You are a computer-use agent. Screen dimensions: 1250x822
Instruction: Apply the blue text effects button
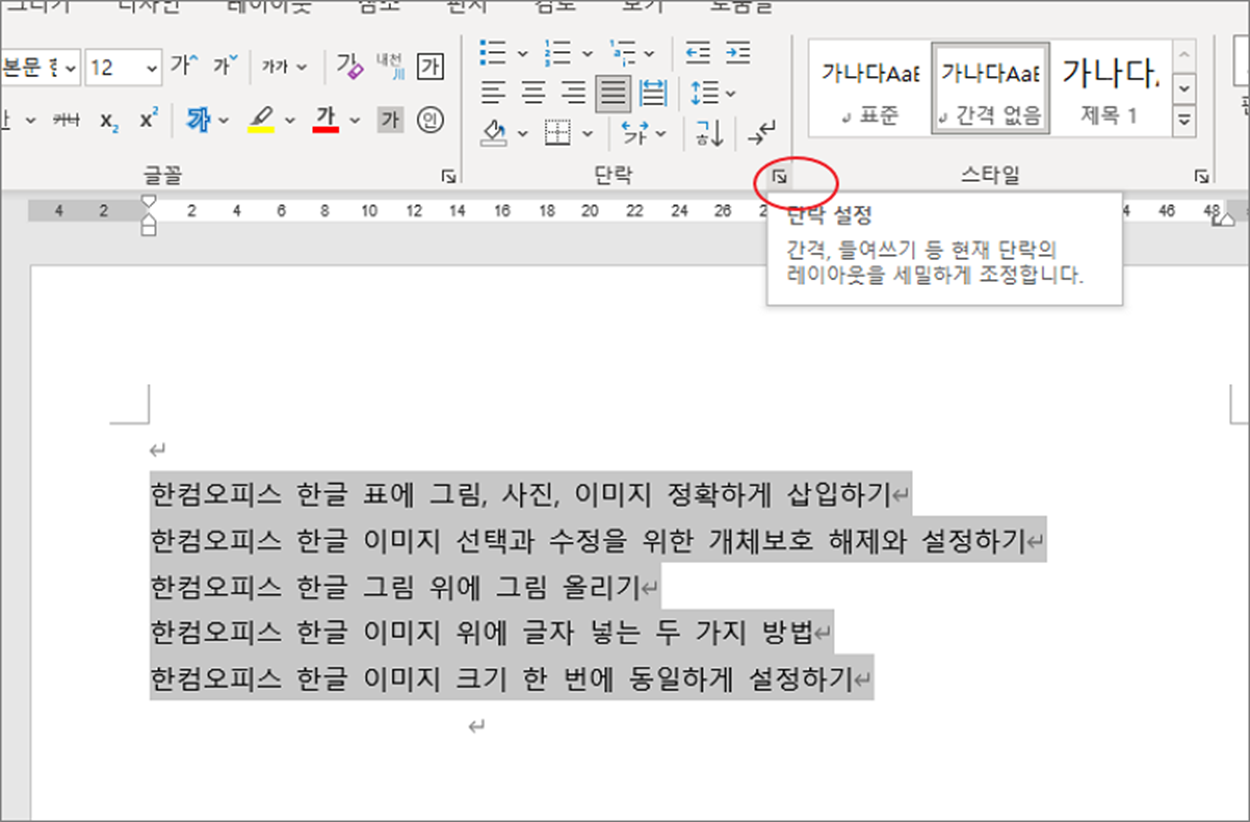(198, 120)
